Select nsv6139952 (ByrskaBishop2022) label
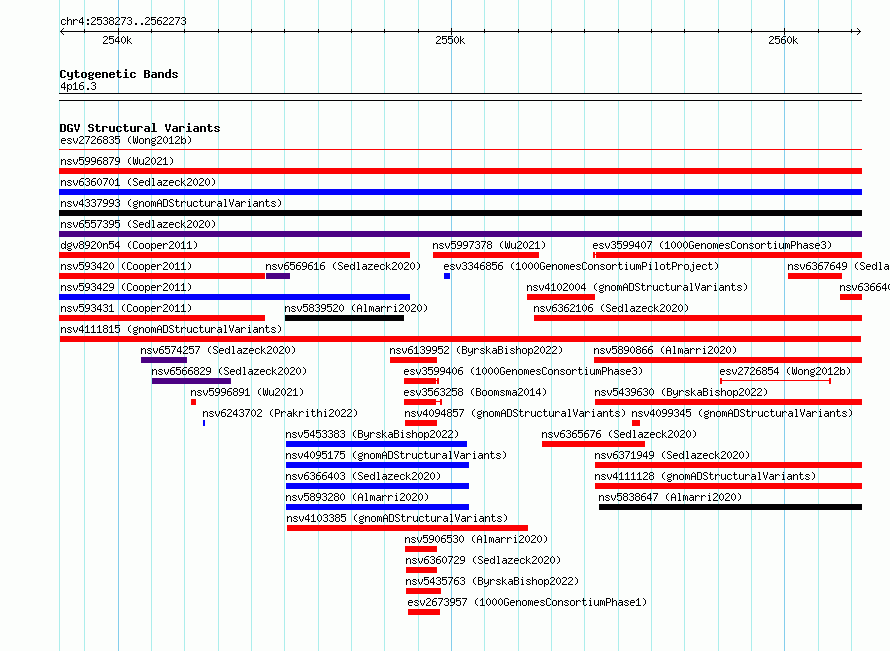The width and height of the screenshot is (890, 651). (x=476, y=350)
